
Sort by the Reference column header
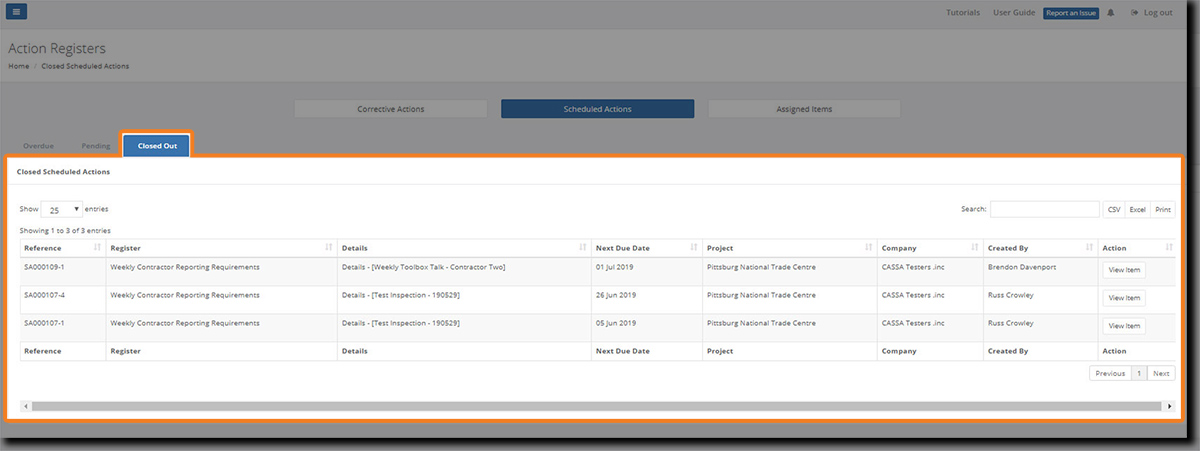tap(62, 247)
